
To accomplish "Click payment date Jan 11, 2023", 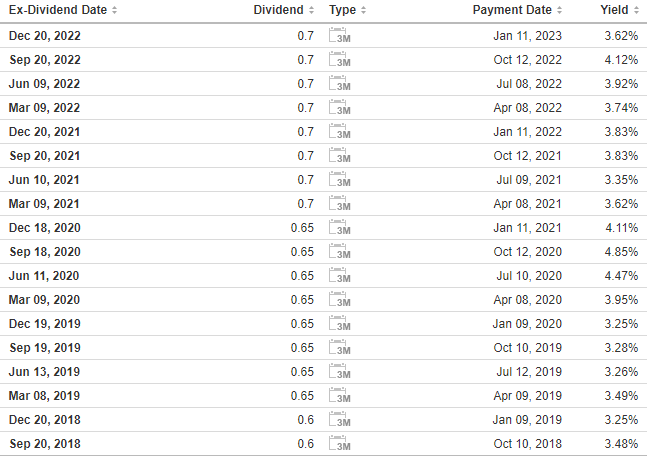I will click(527, 36).
